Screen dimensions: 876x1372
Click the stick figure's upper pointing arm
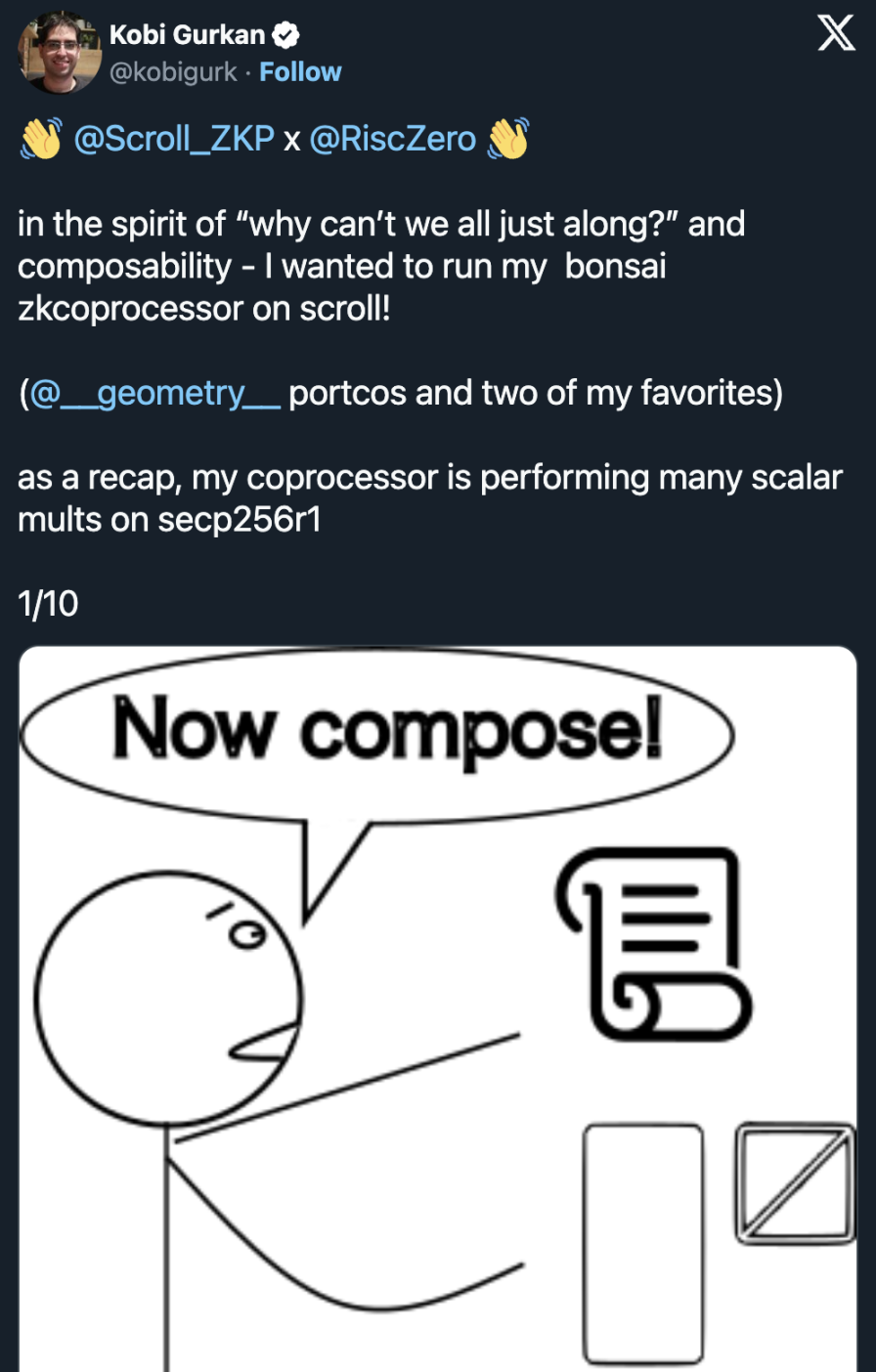coord(347,1088)
